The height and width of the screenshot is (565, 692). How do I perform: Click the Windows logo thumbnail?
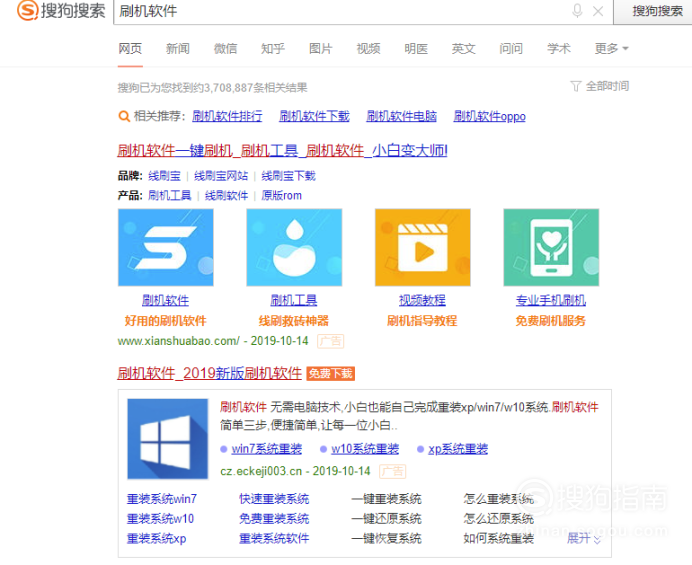[168, 439]
